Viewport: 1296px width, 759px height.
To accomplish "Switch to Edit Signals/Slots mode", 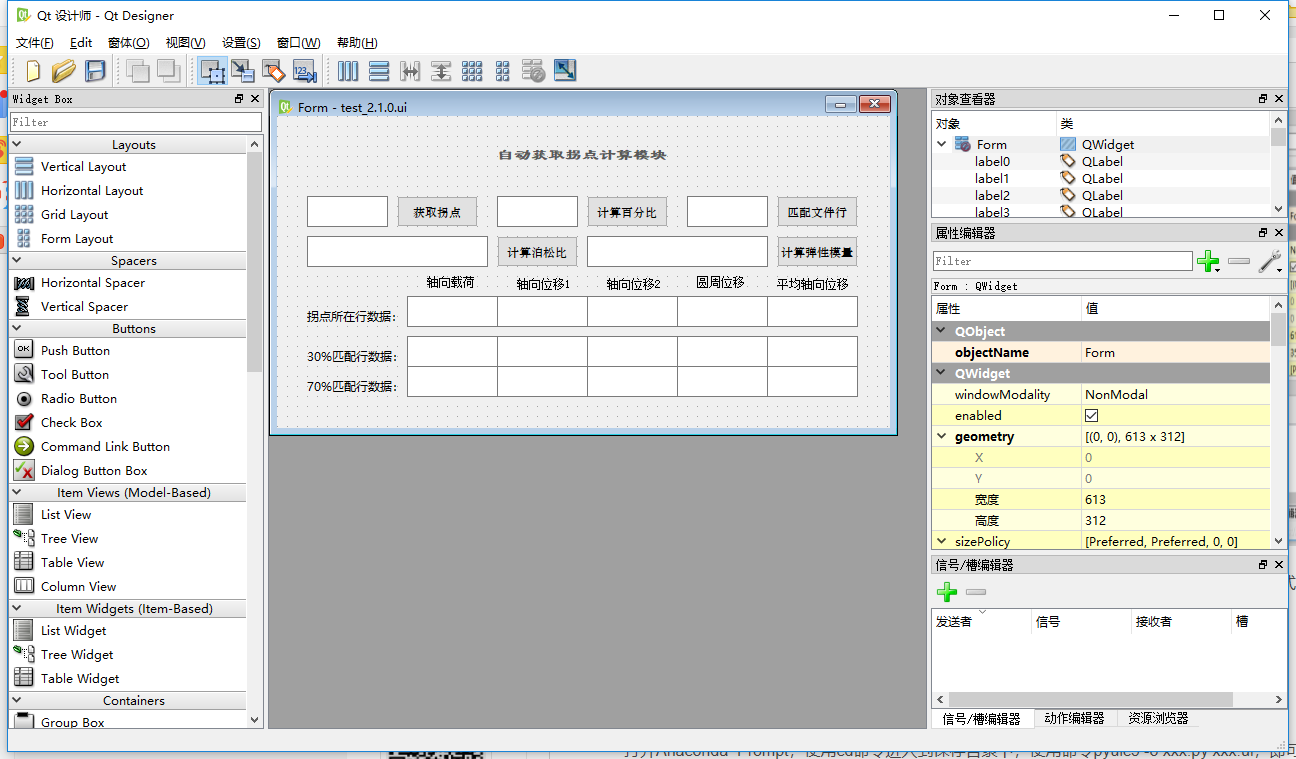I will [x=242, y=71].
